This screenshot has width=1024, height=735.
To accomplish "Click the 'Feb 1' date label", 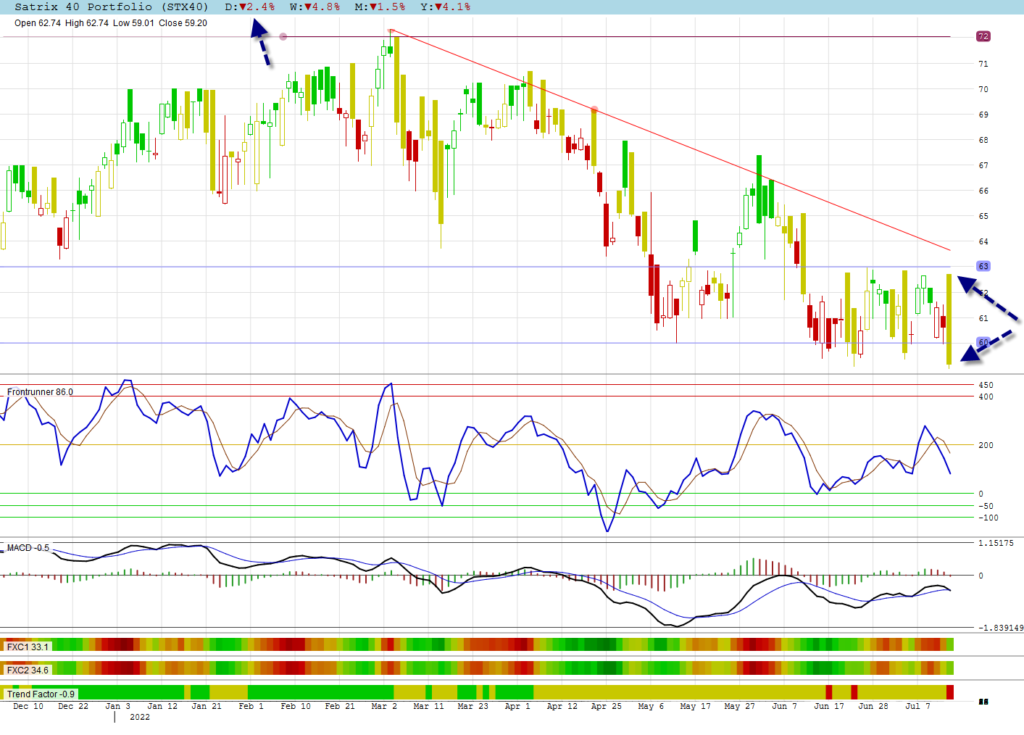I will 251,706.
